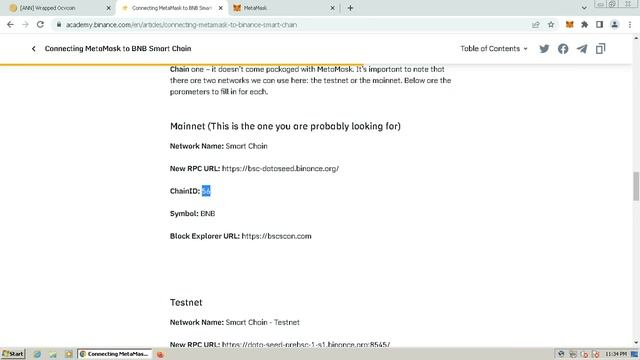Screen dimensions: 640x360
Task: Share the article on Twitter
Action: coord(544,49)
